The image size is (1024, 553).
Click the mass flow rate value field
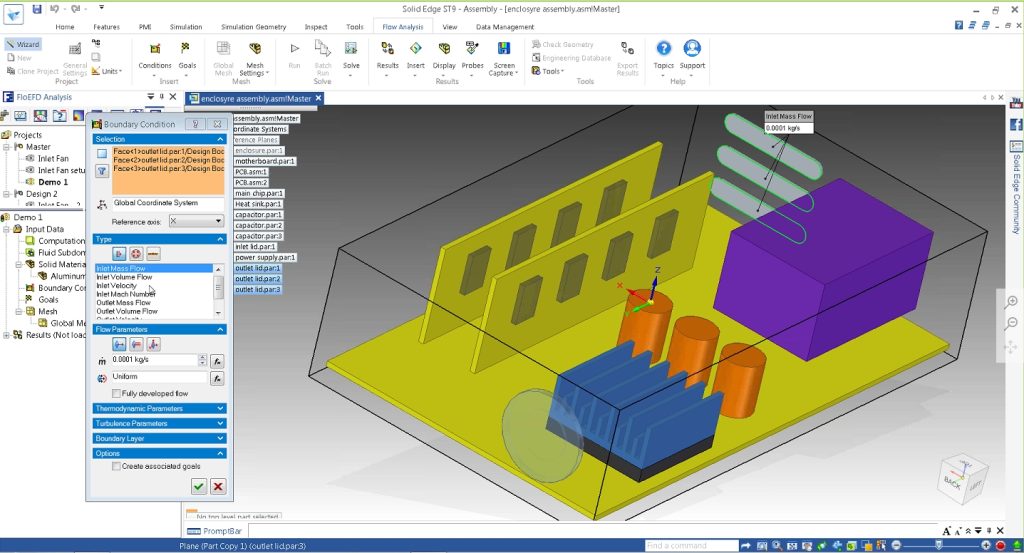click(x=152, y=360)
